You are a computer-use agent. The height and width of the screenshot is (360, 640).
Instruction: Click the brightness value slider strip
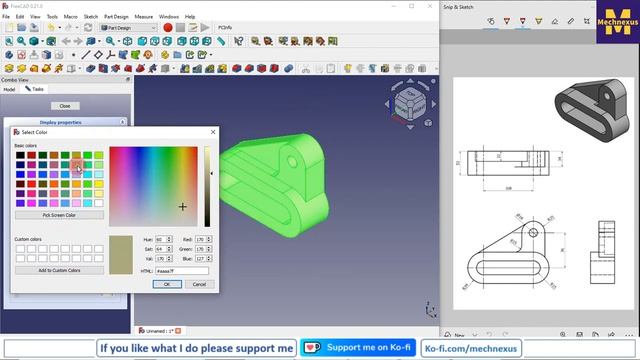coord(207,186)
